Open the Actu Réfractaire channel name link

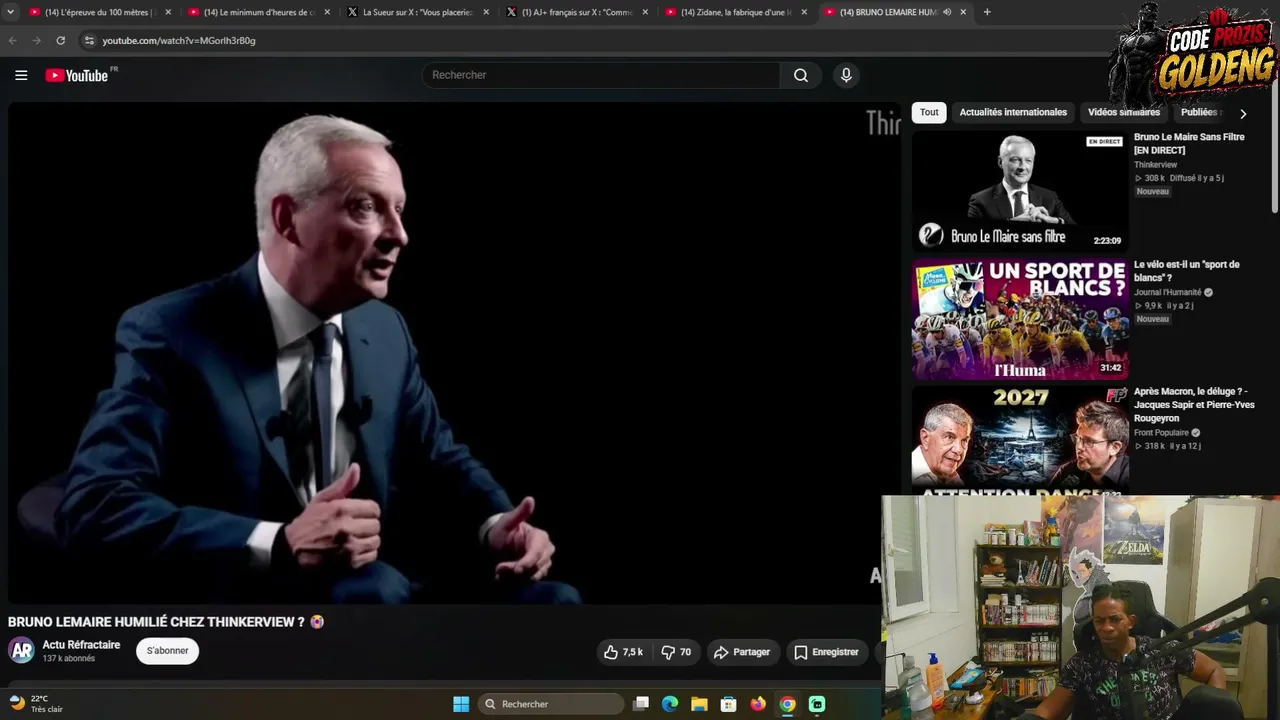[x=81, y=645]
